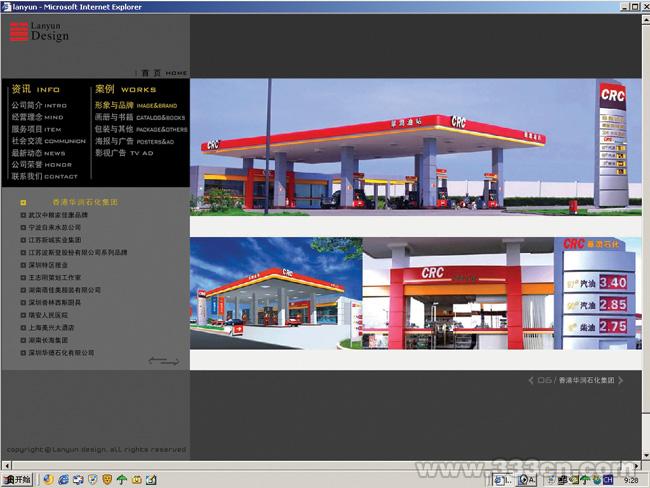650x488 pixels.
Task: View 影视广告 TV AD works
Action: 124,153
